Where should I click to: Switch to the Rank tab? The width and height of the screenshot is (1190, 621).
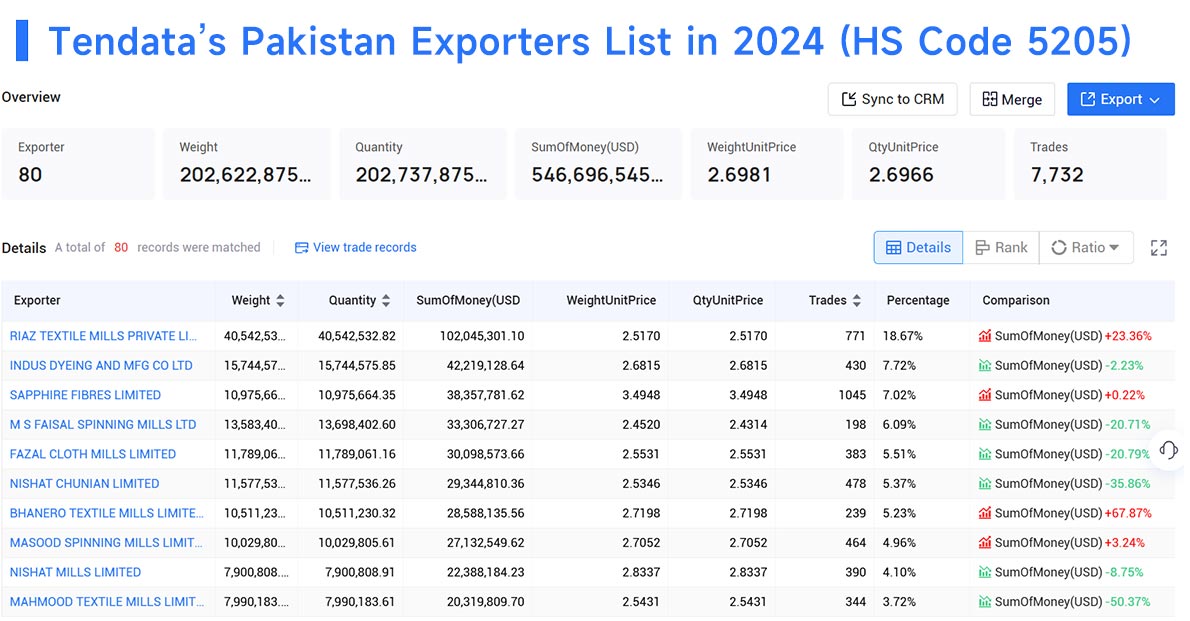click(x=1002, y=247)
